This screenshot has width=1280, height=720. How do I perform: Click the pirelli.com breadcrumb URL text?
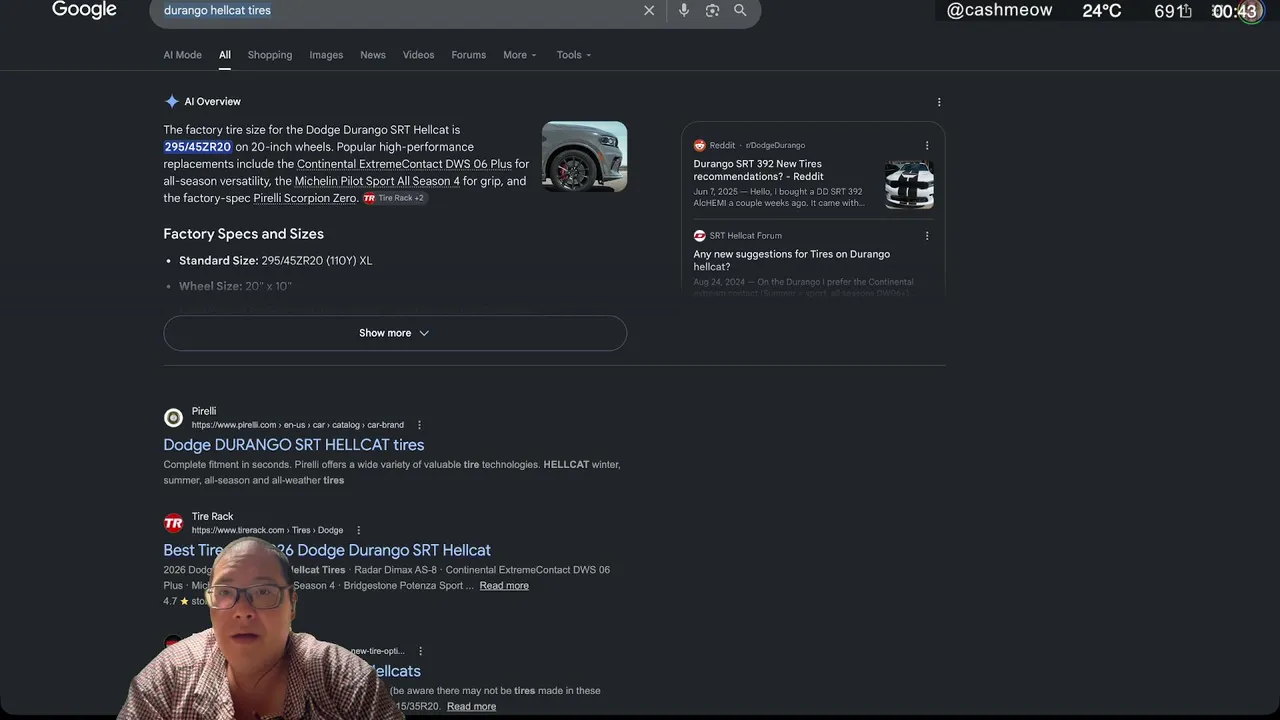coord(298,425)
